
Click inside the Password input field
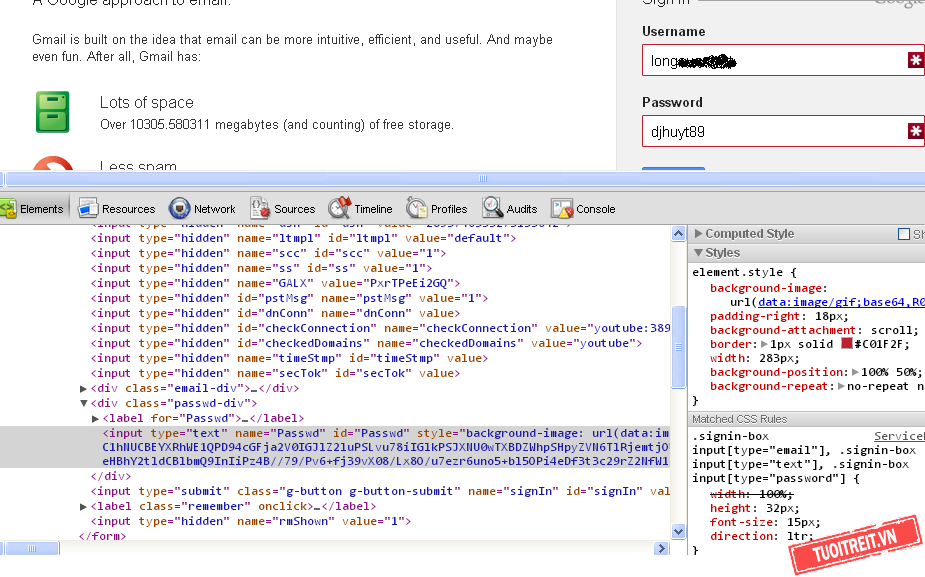[770, 132]
